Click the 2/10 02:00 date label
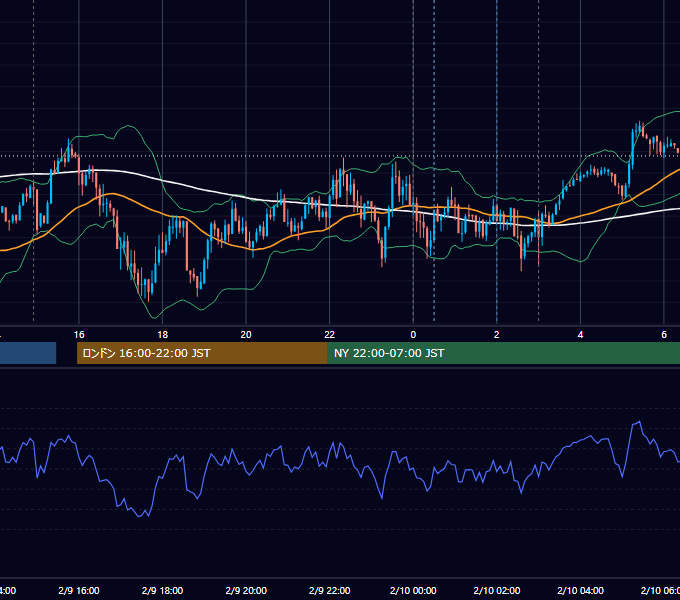This screenshot has width=680, height=600. (497, 590)
